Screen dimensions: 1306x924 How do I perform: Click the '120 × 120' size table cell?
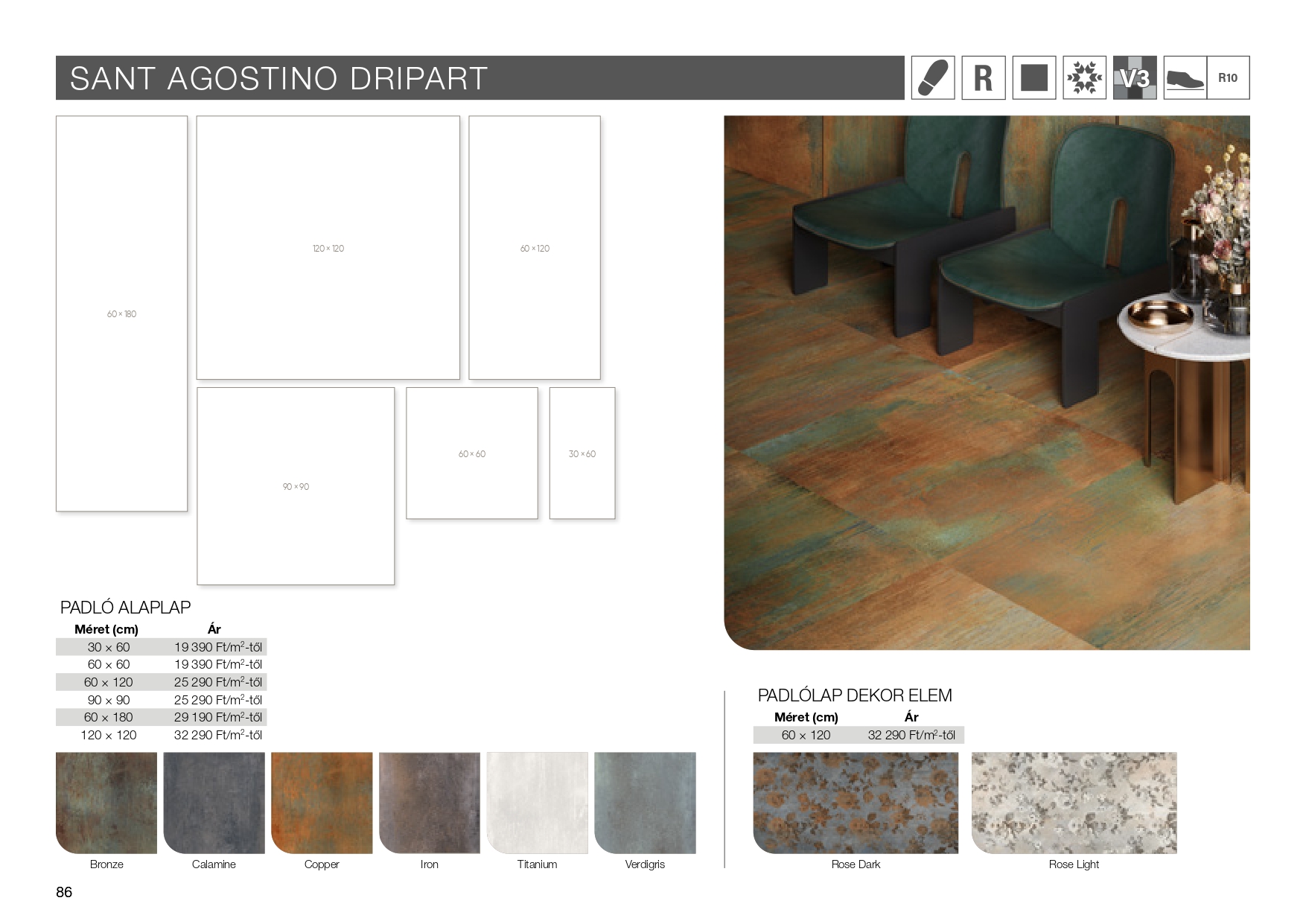[x=109, y=735]
